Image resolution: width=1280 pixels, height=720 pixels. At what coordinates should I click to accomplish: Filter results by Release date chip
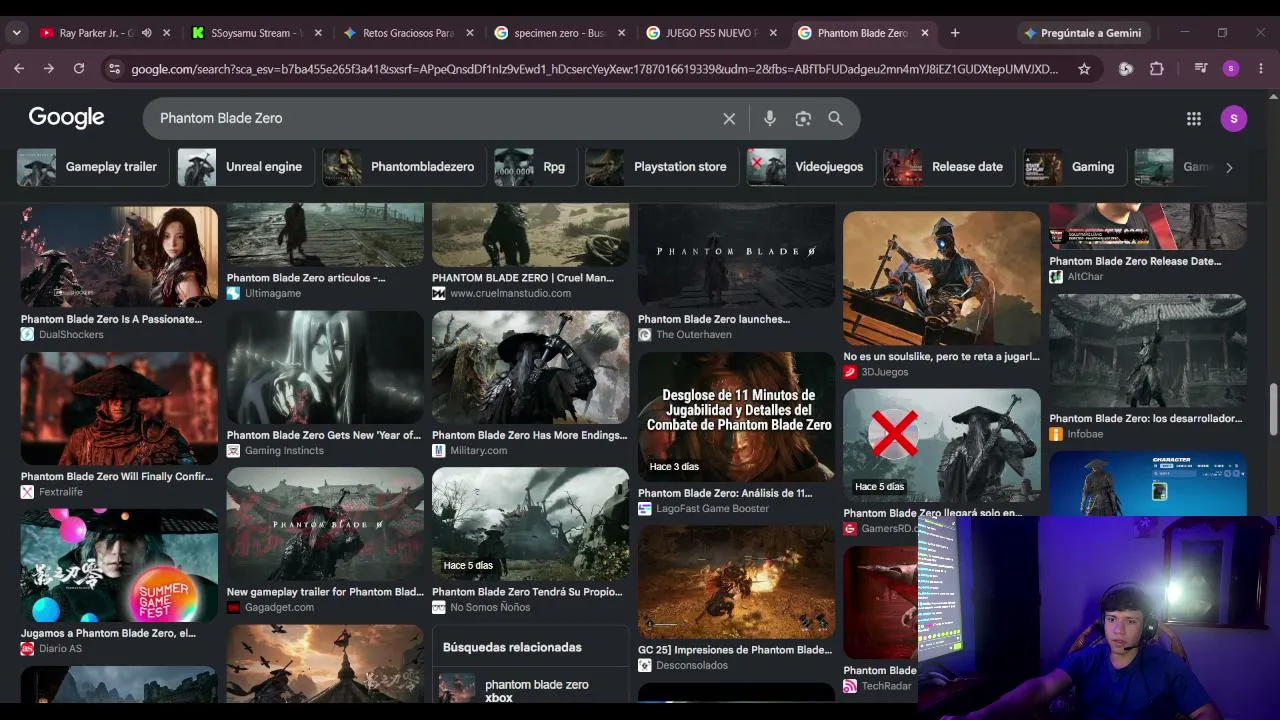point(949,167)
